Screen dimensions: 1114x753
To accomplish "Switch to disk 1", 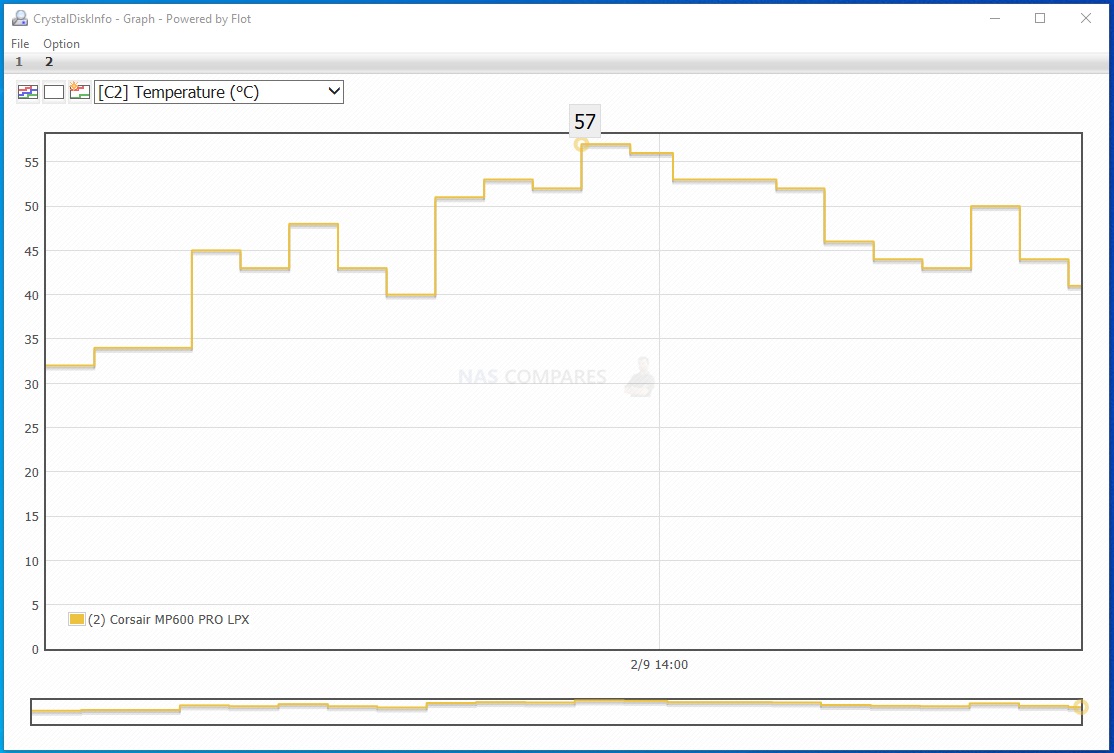I will 19,62.
